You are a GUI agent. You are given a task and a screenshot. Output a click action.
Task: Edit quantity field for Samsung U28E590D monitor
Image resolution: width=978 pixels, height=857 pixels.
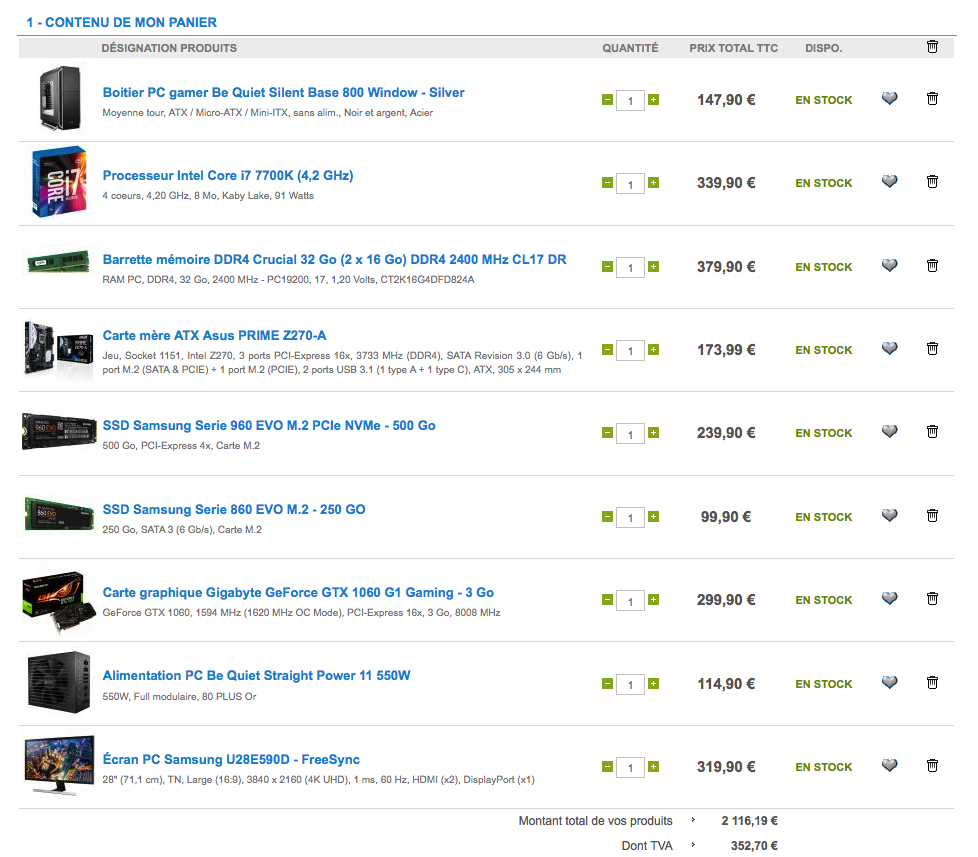tap(630, 767)
